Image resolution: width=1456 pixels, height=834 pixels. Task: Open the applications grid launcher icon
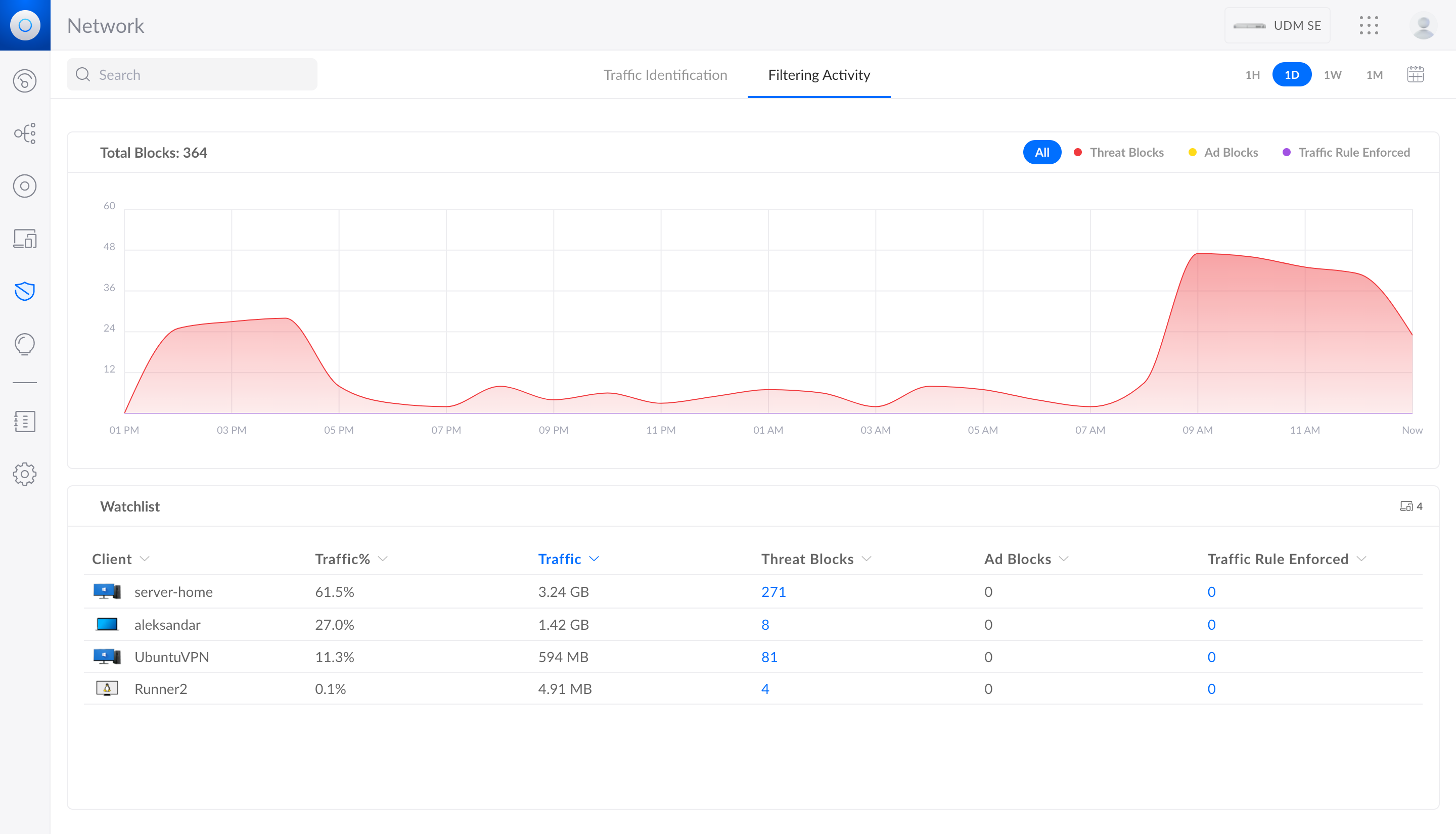coord(1369,25)
